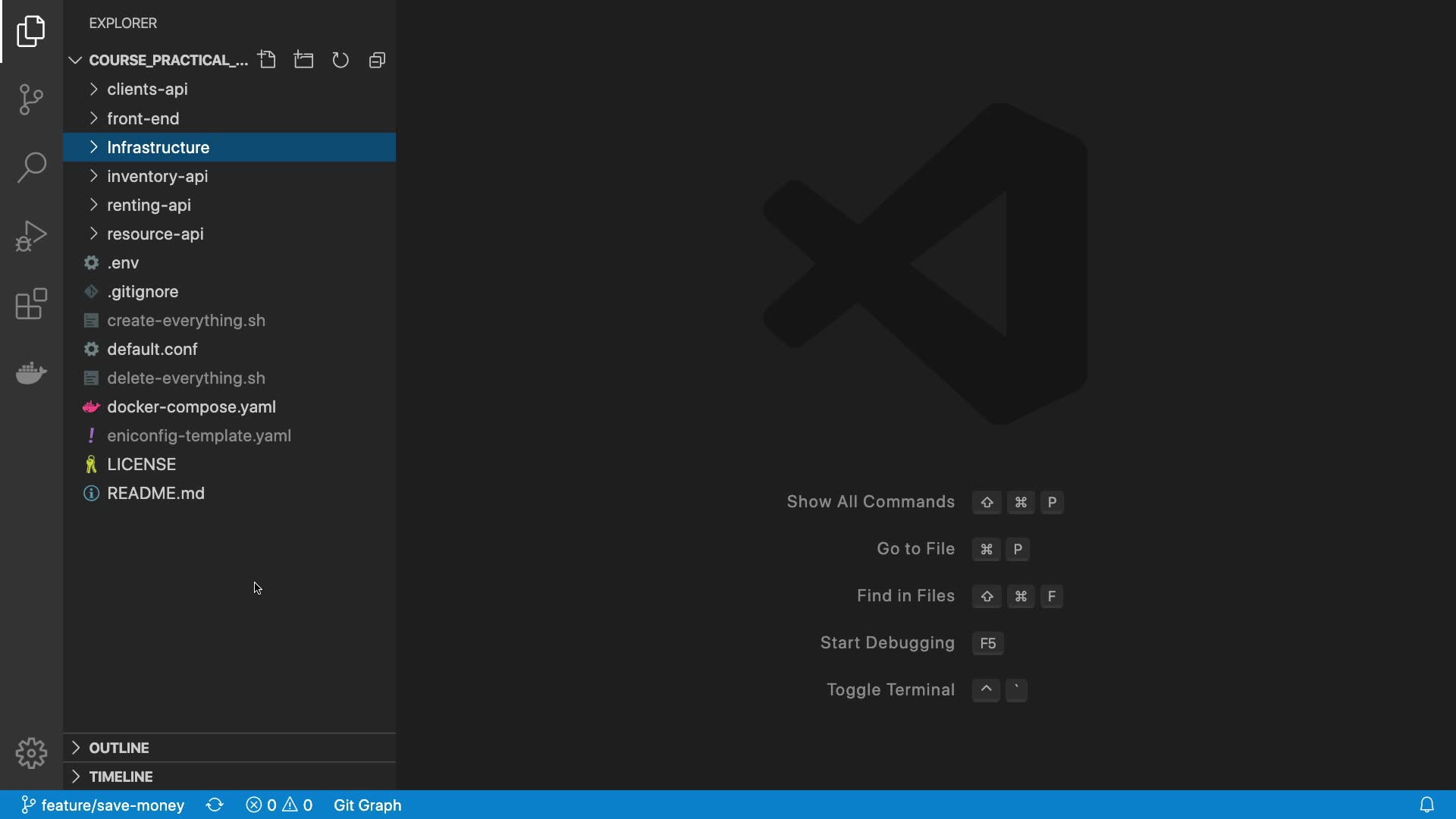Open README.md from file list
Image resolution: width=1456 pixels, height=819 pixels.
155,494
